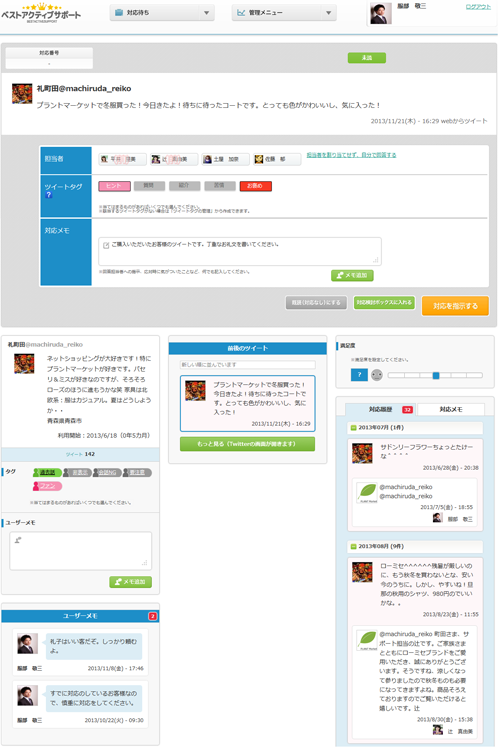Toggle the pink ヒント tweet tag
This screenshot has height=751, width=500.
[x=114, y=186]
